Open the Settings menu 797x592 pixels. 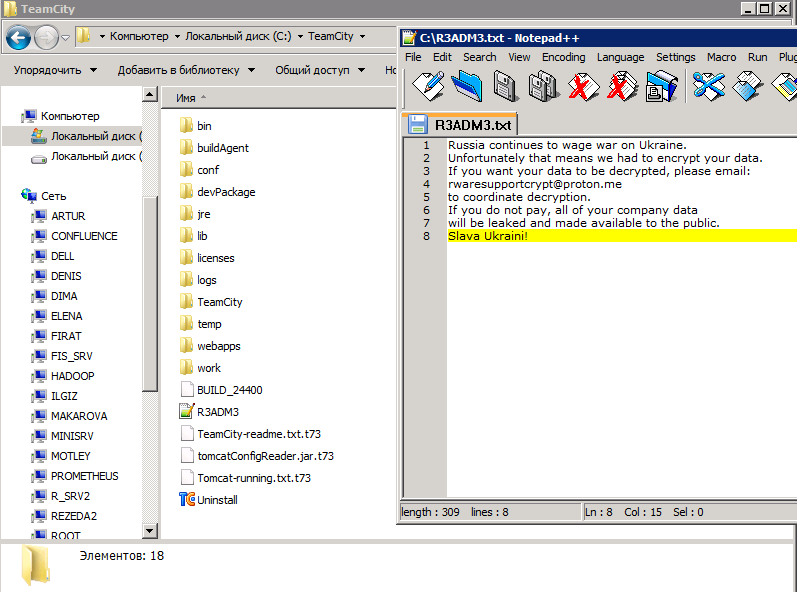676,57
